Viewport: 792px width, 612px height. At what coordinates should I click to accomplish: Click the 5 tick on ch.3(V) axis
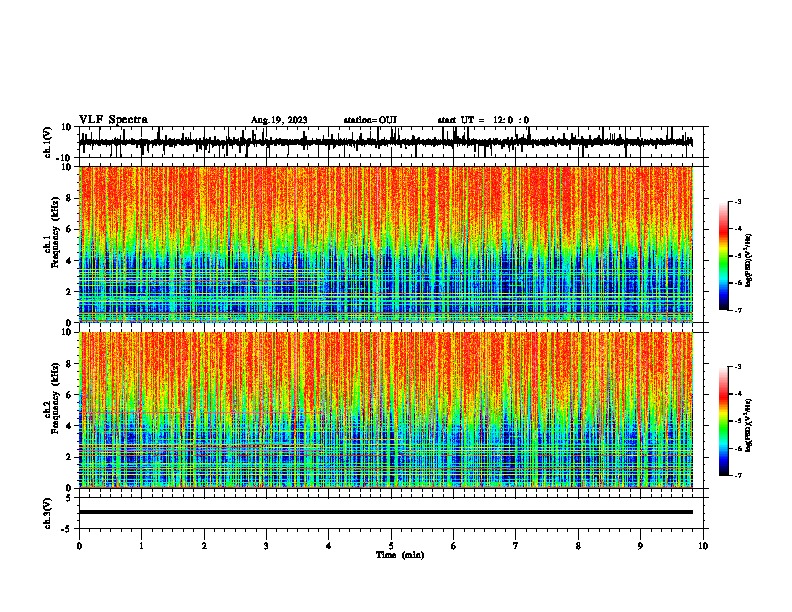point(69,498)
